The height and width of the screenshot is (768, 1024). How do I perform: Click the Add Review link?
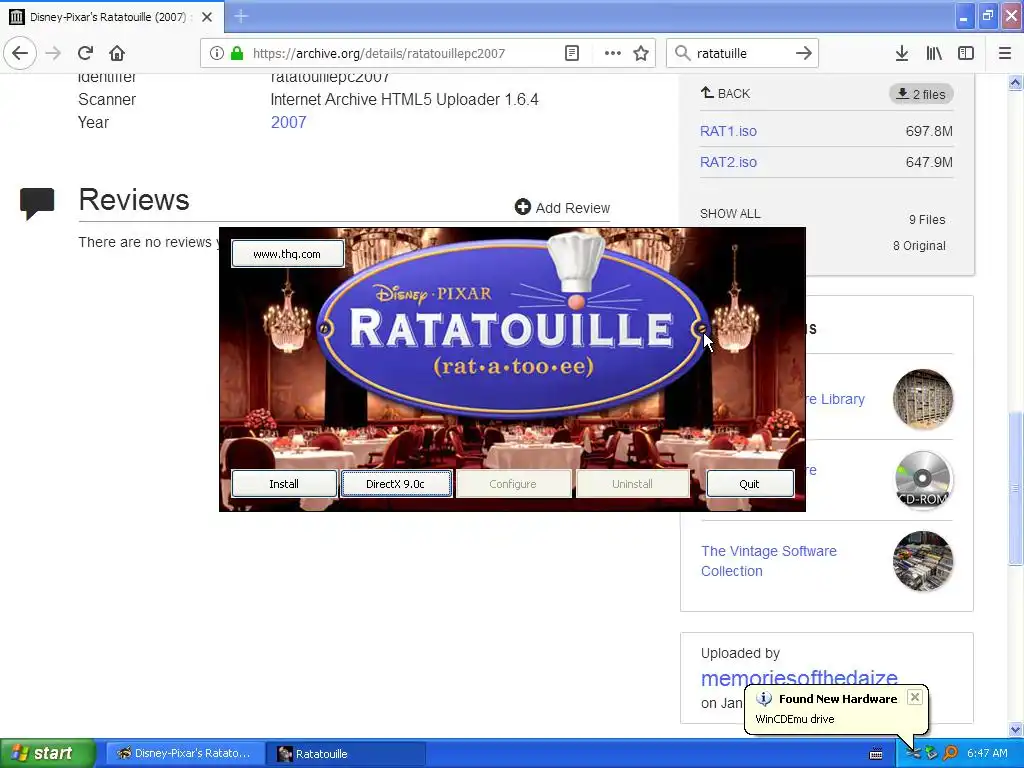[x=562, y=208]
